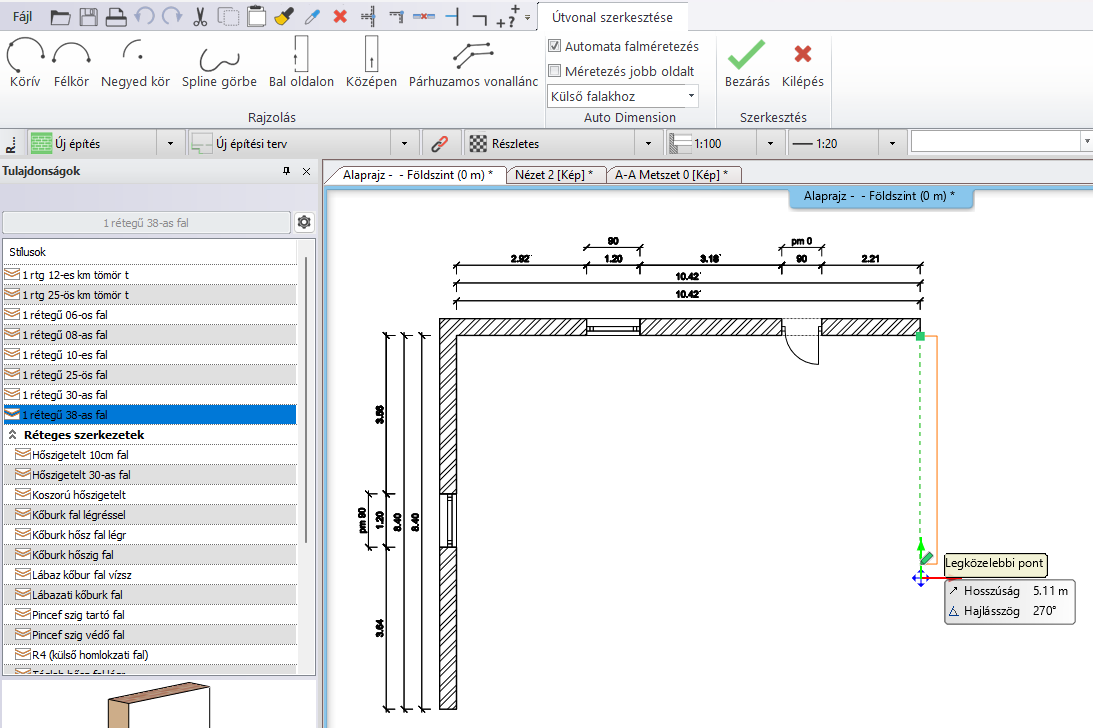This screenshot has width=1093, height=728.
Task: Enable Méretezés jobb oldalt checkbox
Action: coord(555,71)
